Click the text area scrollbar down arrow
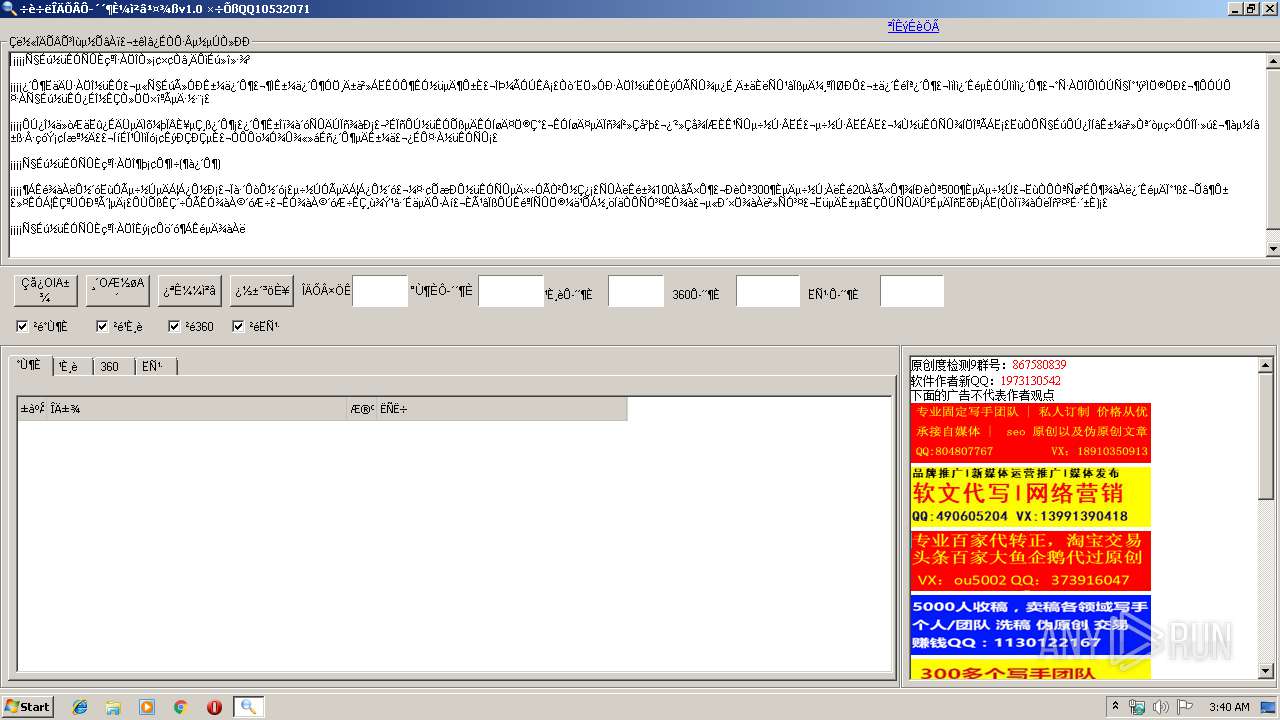The width and height of the screenshot is (1280, 720). [1273, 248]
